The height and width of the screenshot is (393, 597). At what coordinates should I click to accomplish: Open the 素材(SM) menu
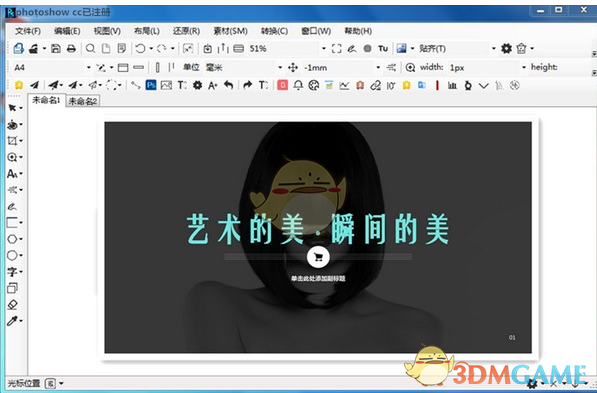point(230,31)
